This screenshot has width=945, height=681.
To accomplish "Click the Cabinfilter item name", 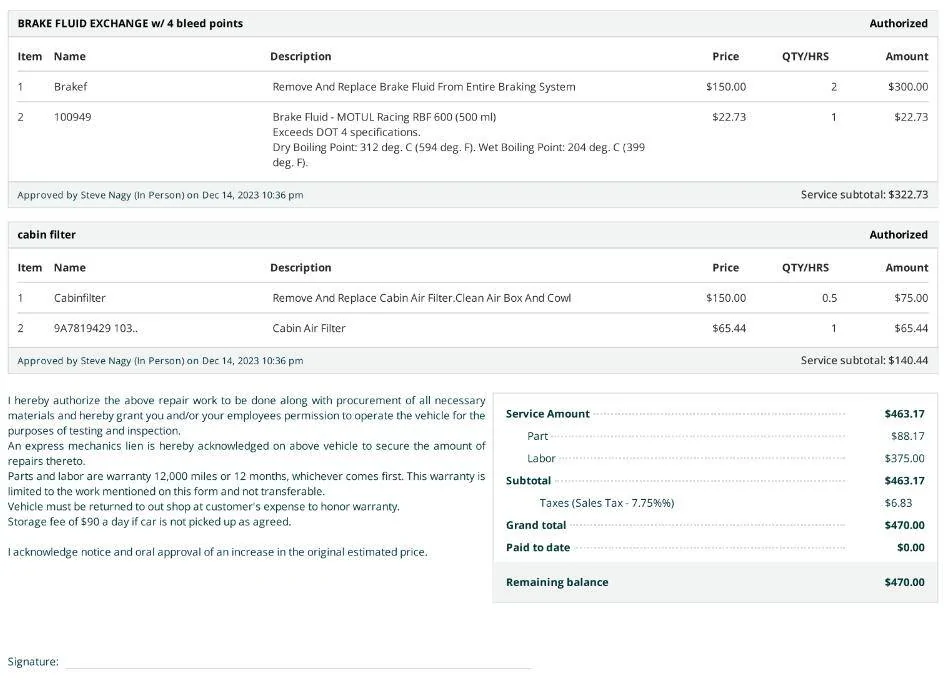I will click(x=80, y=298).
